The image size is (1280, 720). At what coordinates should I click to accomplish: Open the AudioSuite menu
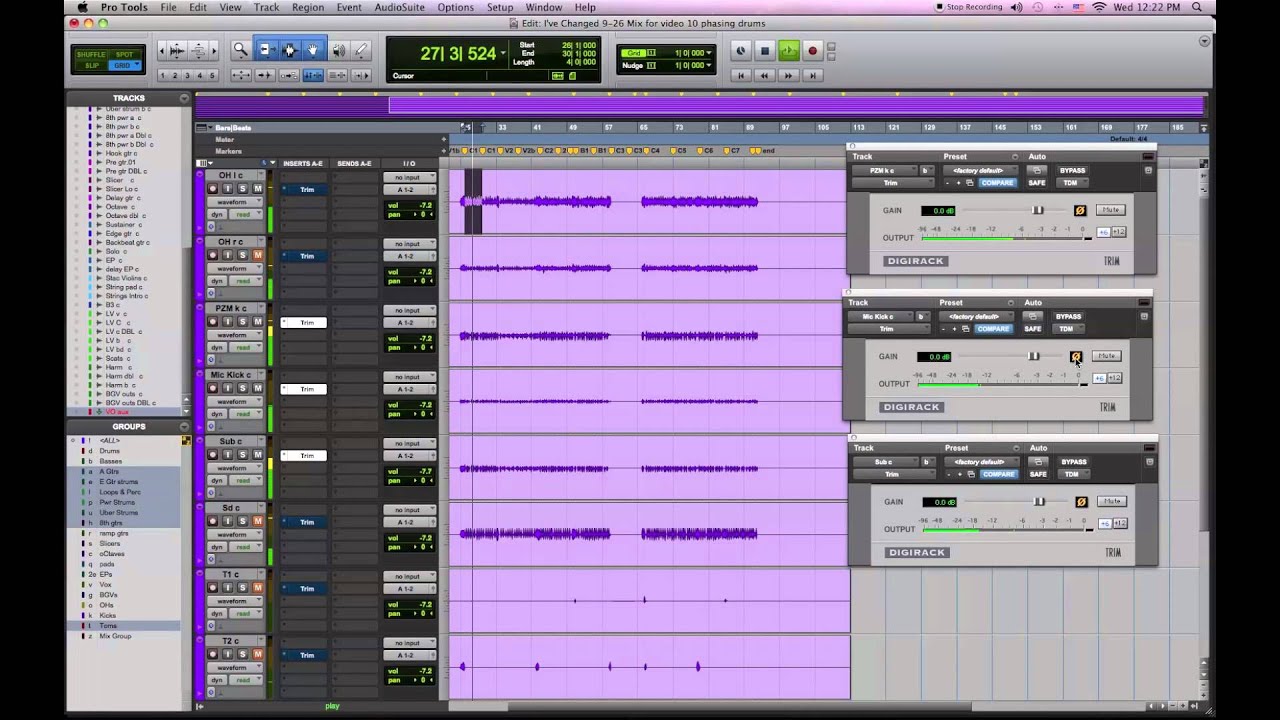click(x=399, y=7)
